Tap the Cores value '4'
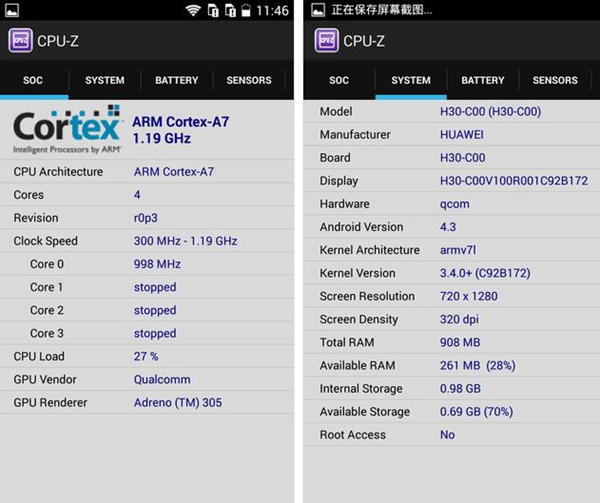 pos(137,195)
